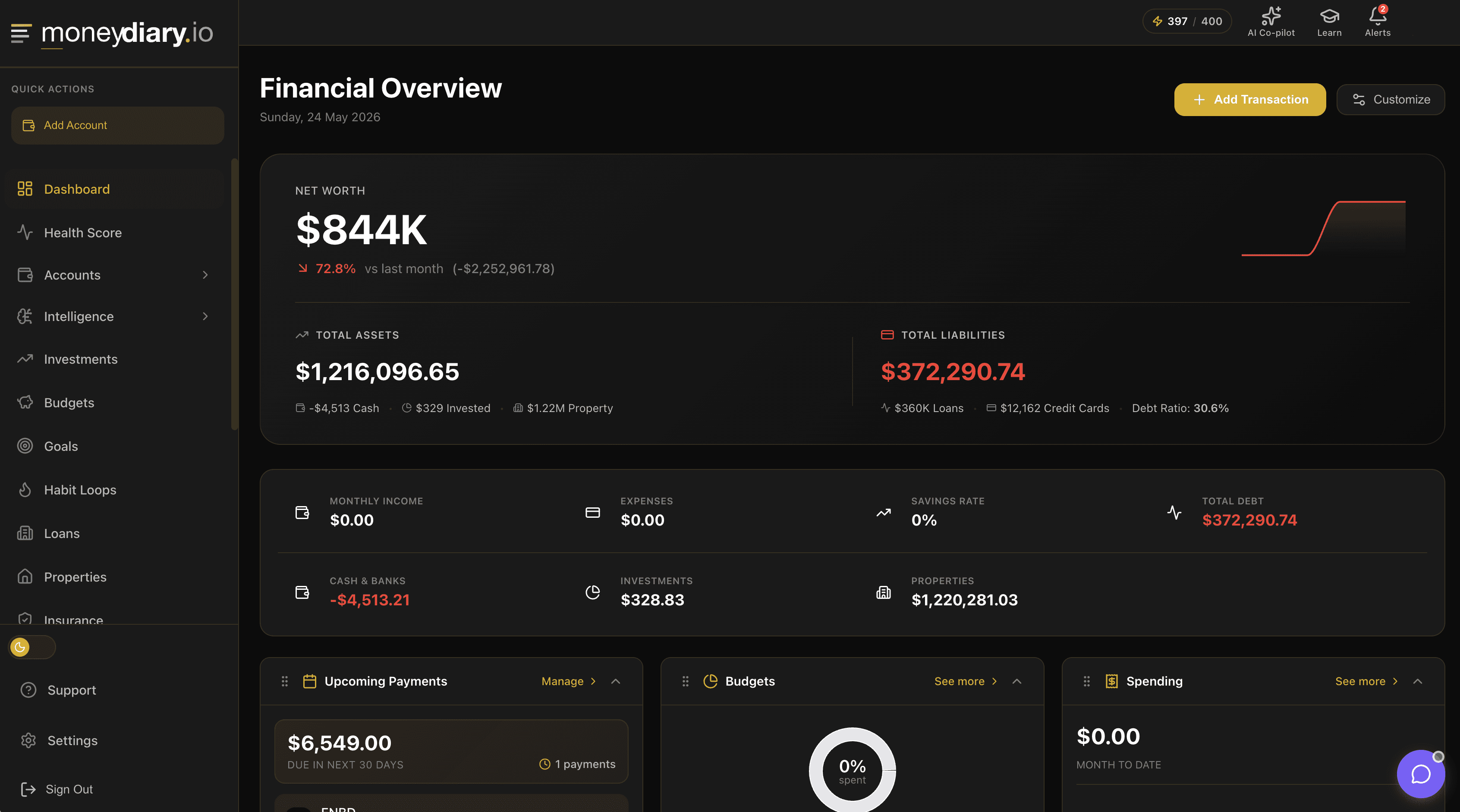This screenshot has height=812, width=1460.
Task: Navigate to Investments
Action: (x=113, y=359)
